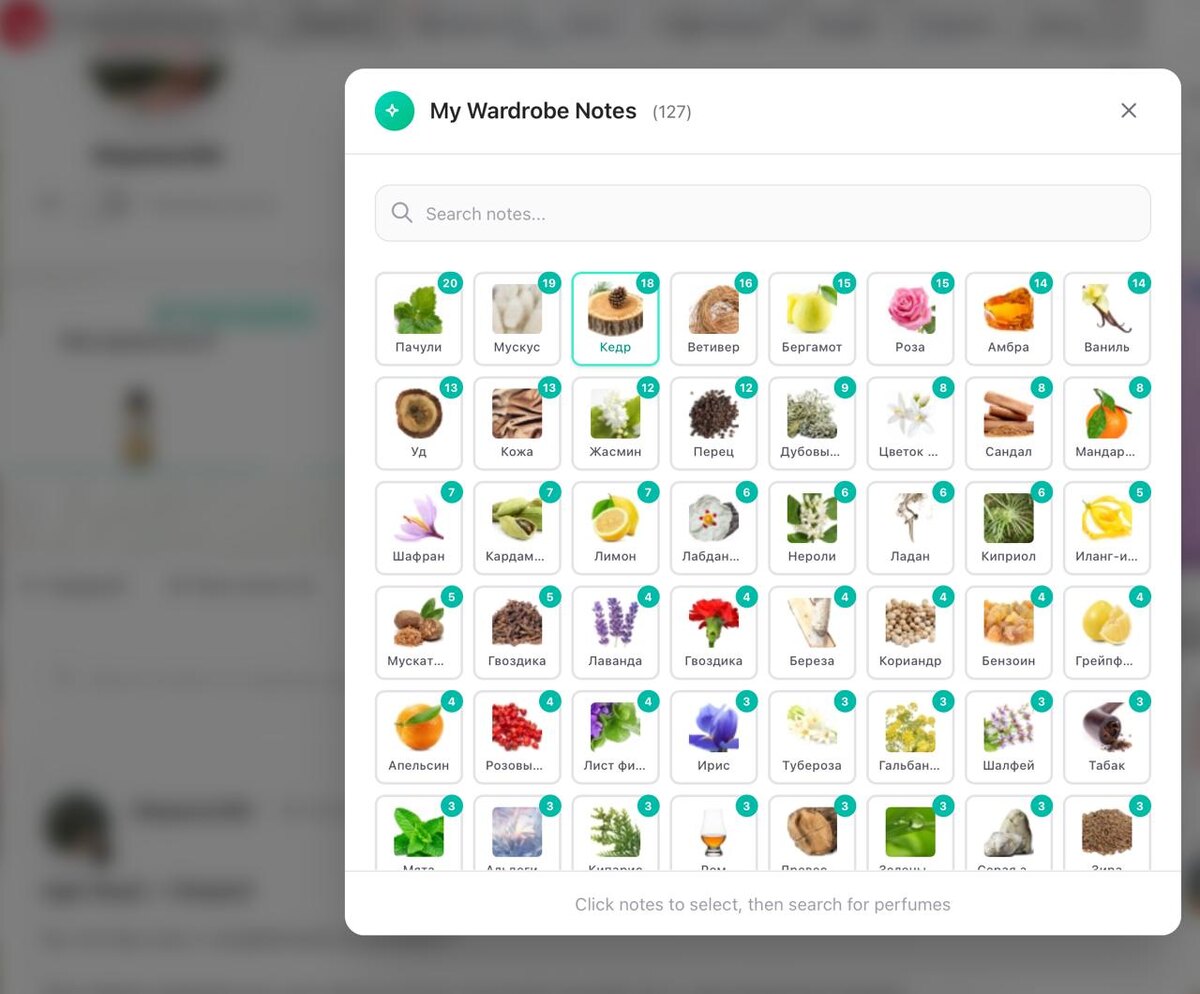
Task: Close the My Wardrobe Notes dialog
Action: coord(1129,111)
